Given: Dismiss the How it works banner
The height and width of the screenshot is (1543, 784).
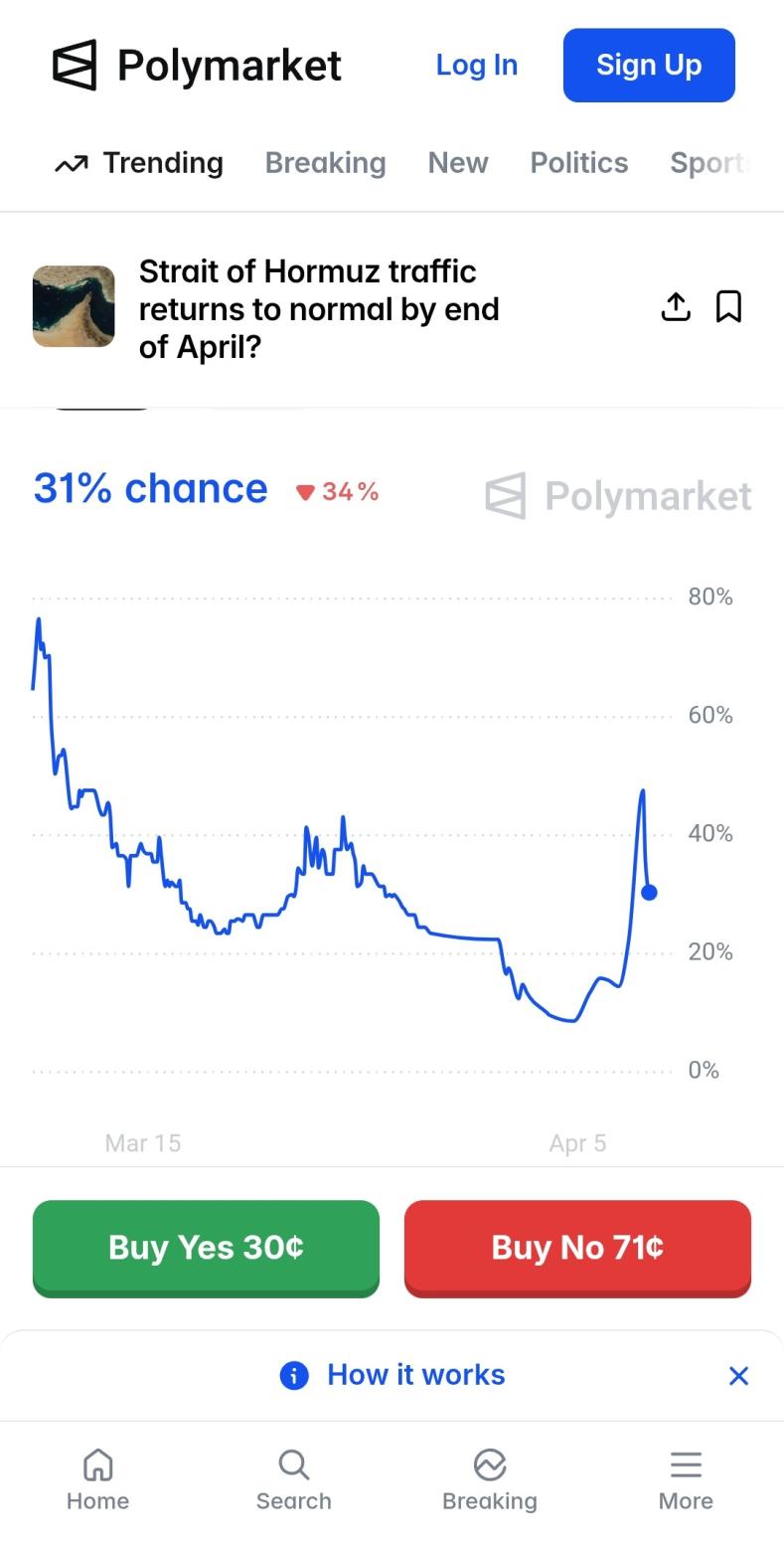Looking at the screenshot, I should point(738,1375).
